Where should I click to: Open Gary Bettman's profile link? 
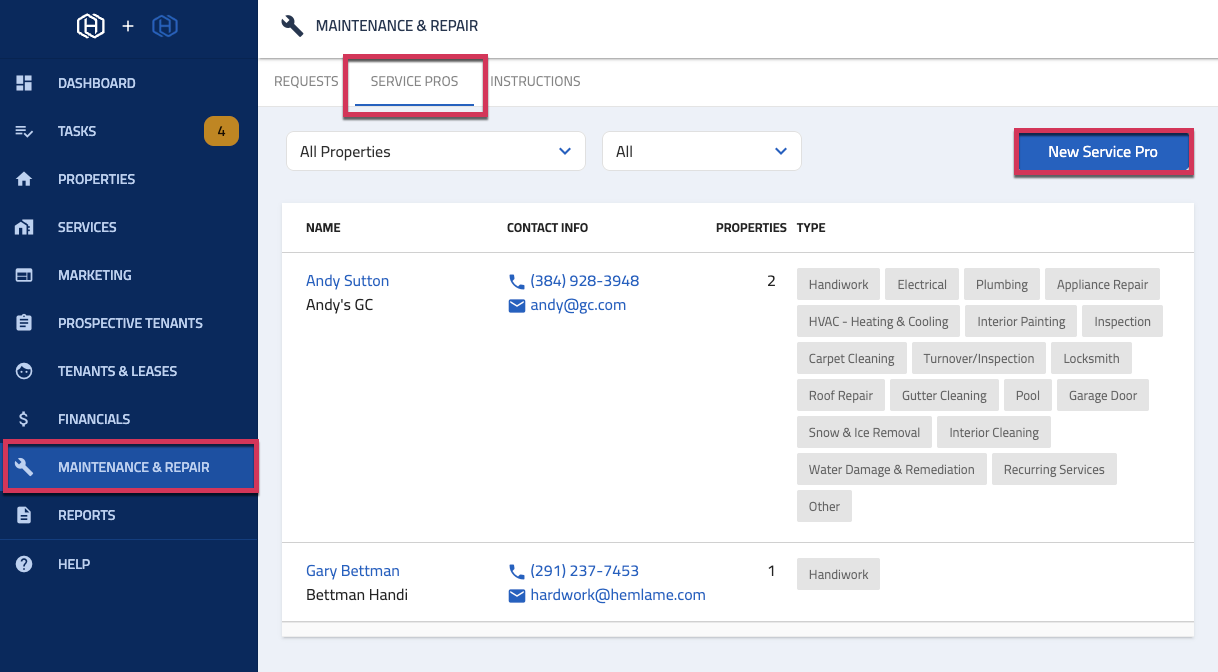(x=352, y=570)
